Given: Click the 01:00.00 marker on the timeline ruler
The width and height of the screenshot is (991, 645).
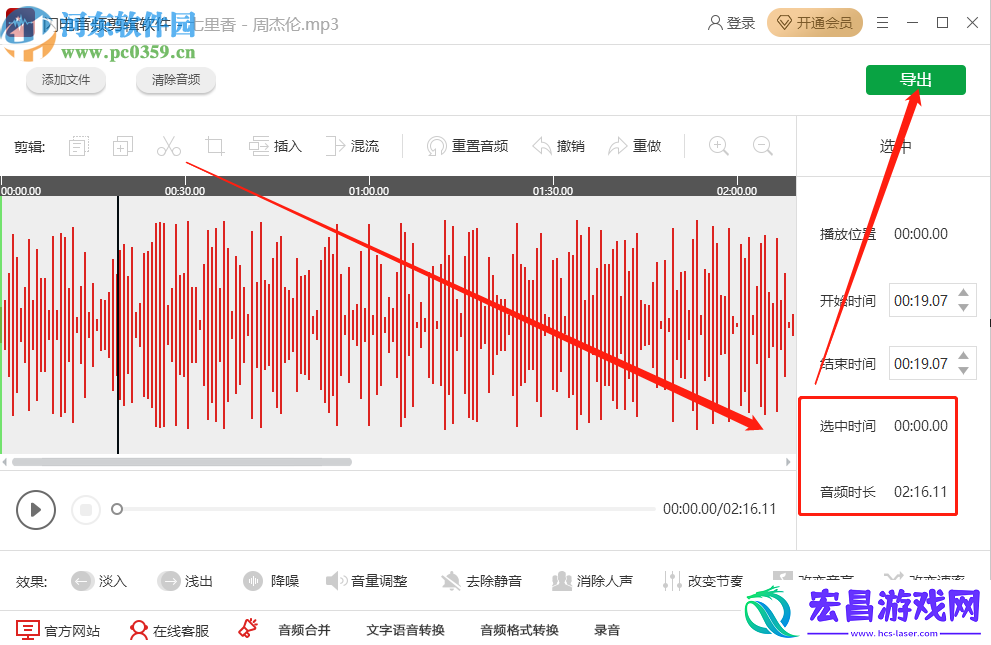Looking at the screenshot, I should click(369, 191).
